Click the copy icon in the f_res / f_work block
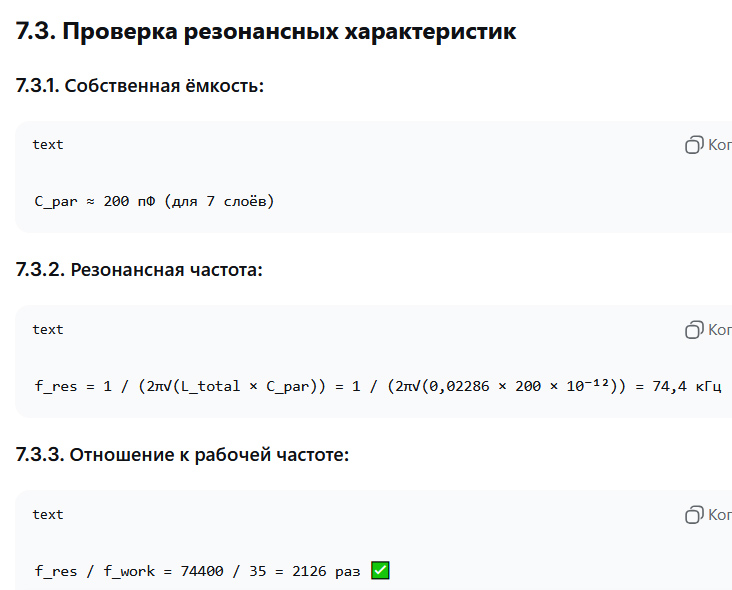The image size is (732, 590). click(x=694, y=515)
